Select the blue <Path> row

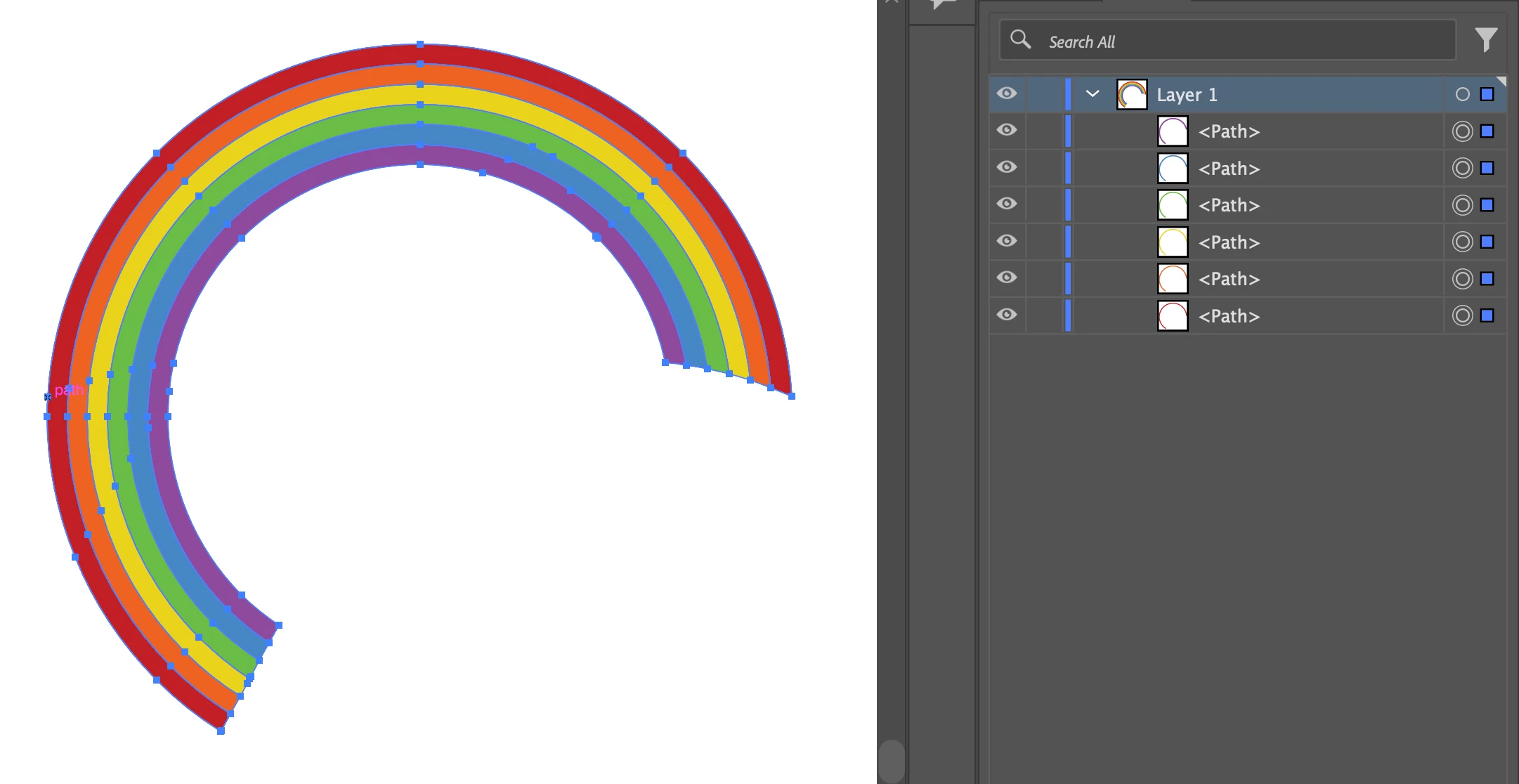click(1229, 169)
